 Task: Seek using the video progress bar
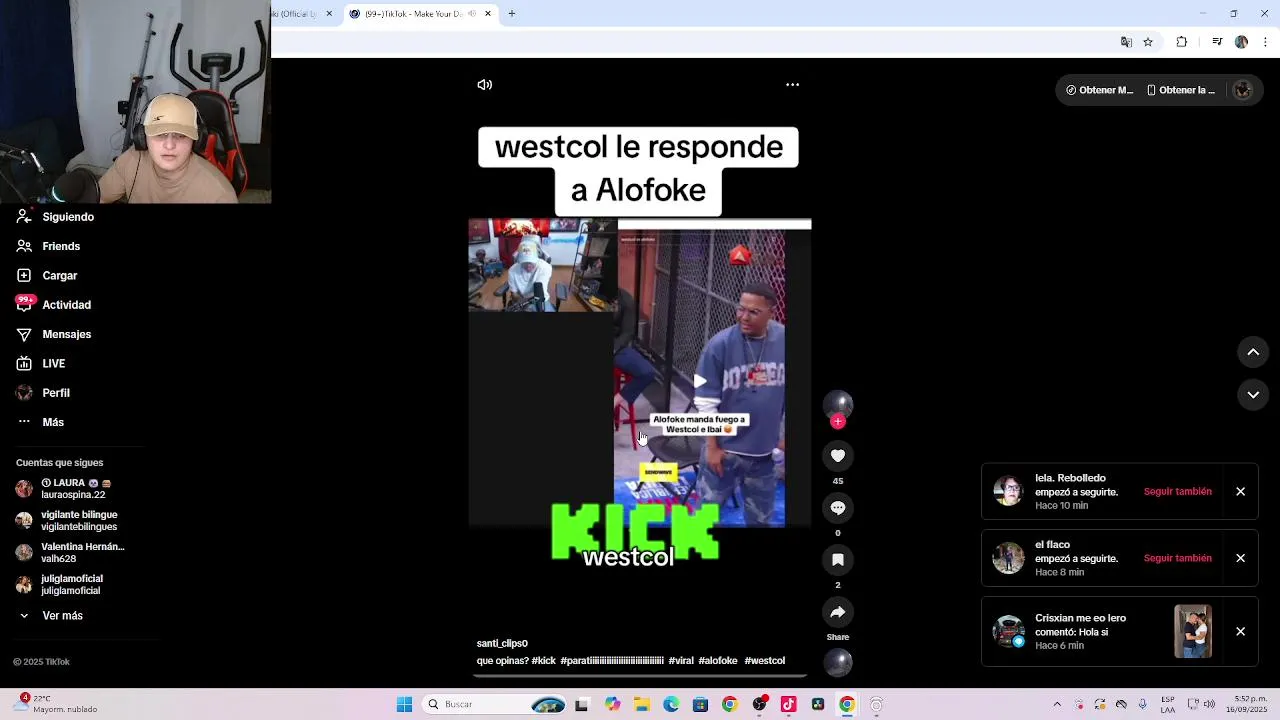638,675
